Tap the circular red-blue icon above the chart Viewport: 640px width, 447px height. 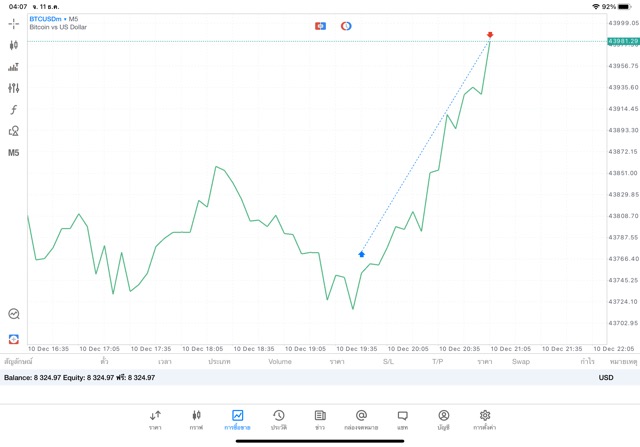click(345, 25)
